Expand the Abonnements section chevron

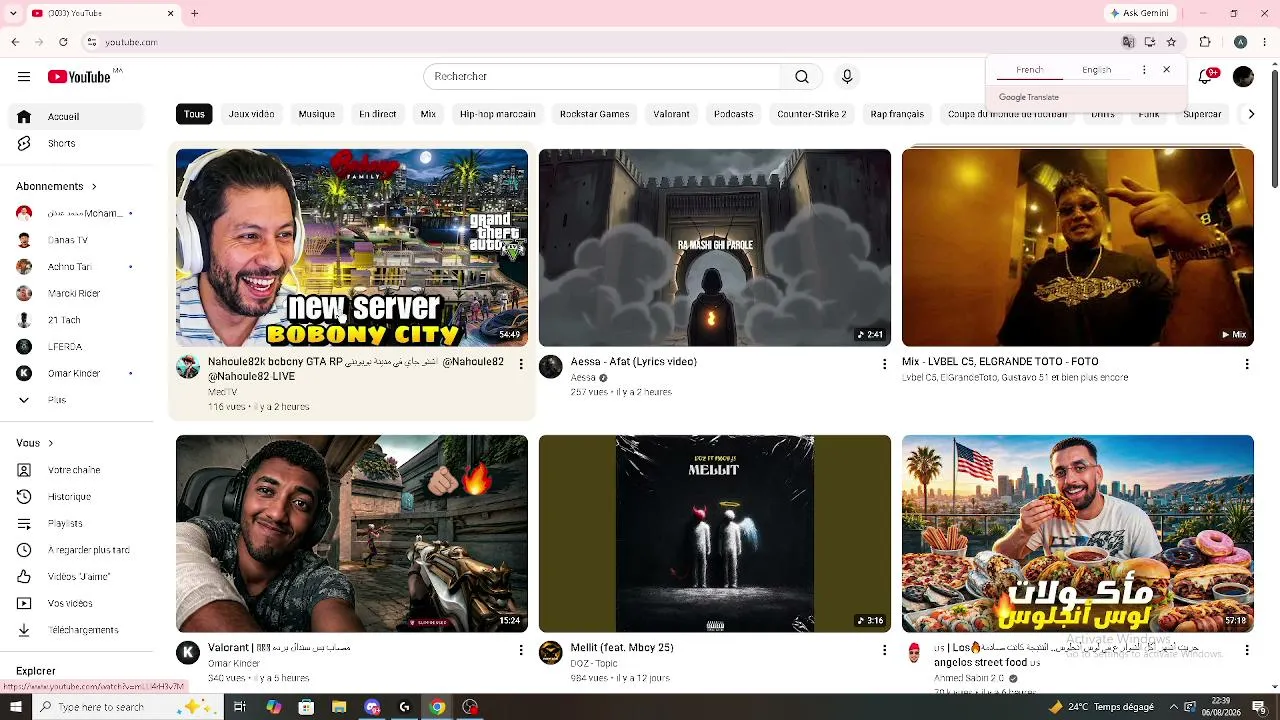pos(94,187)
